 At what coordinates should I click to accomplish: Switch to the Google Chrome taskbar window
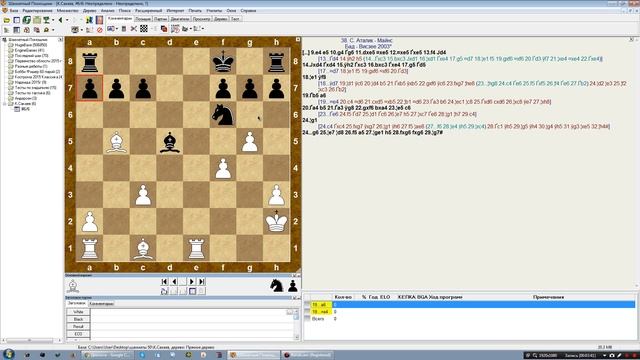107,355
